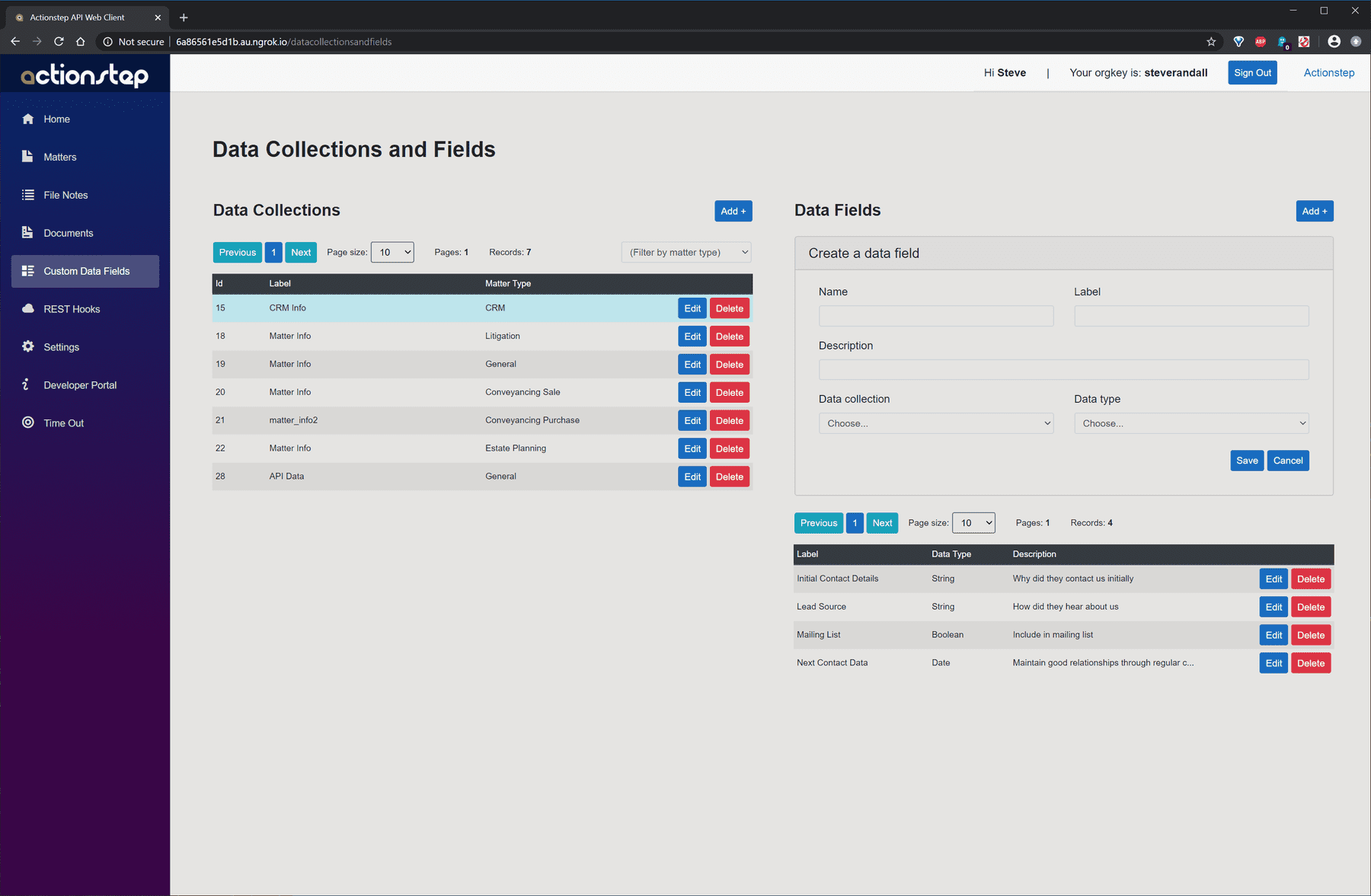Switch to the Actionstep API Web Client tab

[76, 17]
